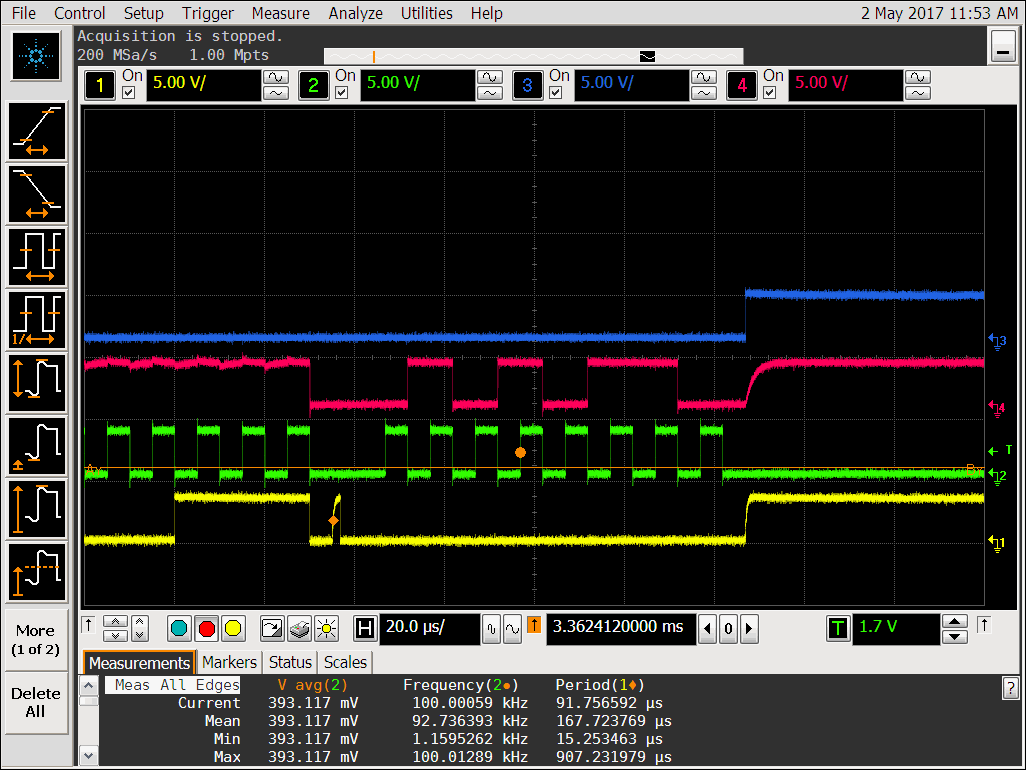Open channel 2 setup button
1026x770 pixels.
(313, 86)
